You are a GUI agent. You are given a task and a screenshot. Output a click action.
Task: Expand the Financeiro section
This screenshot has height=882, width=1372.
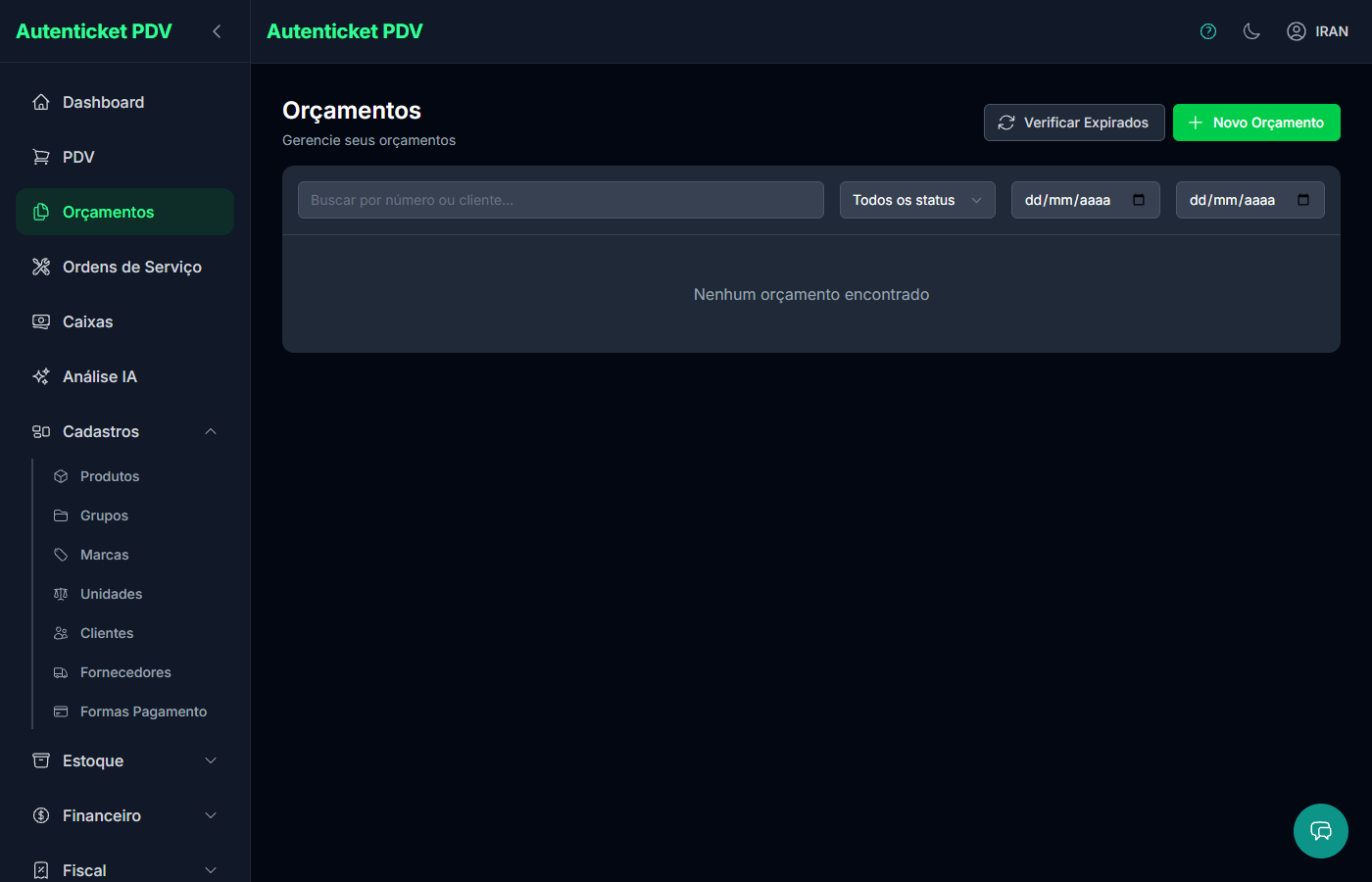point(211,815)
